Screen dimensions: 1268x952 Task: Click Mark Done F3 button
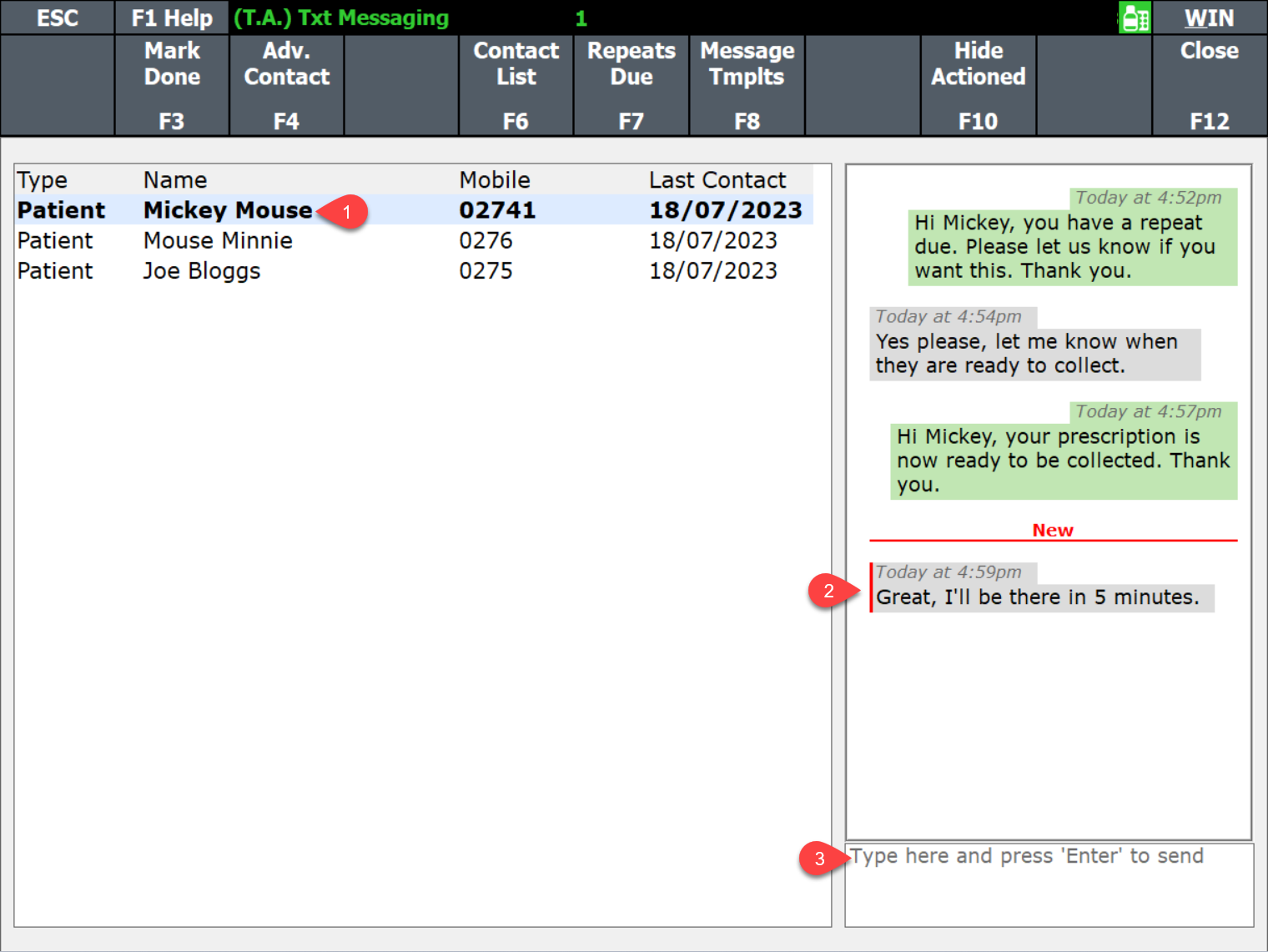point(172,85)
